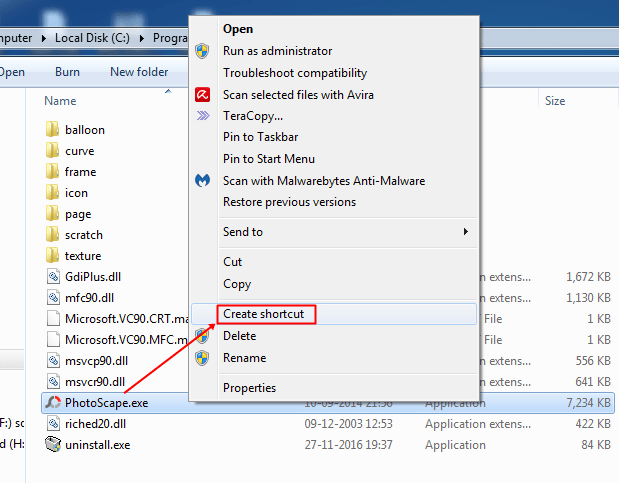Click the Microsoft.VC90.CRT file icon
Image resolution: width=619 pixels, height=483 pixels.
point(53,318)
